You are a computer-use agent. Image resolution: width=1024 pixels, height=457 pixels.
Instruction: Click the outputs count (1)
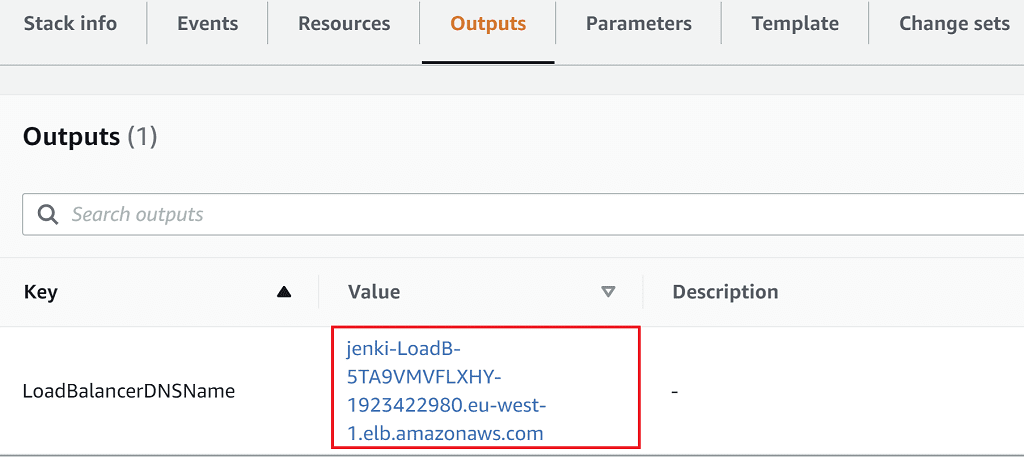coord(142,137)
